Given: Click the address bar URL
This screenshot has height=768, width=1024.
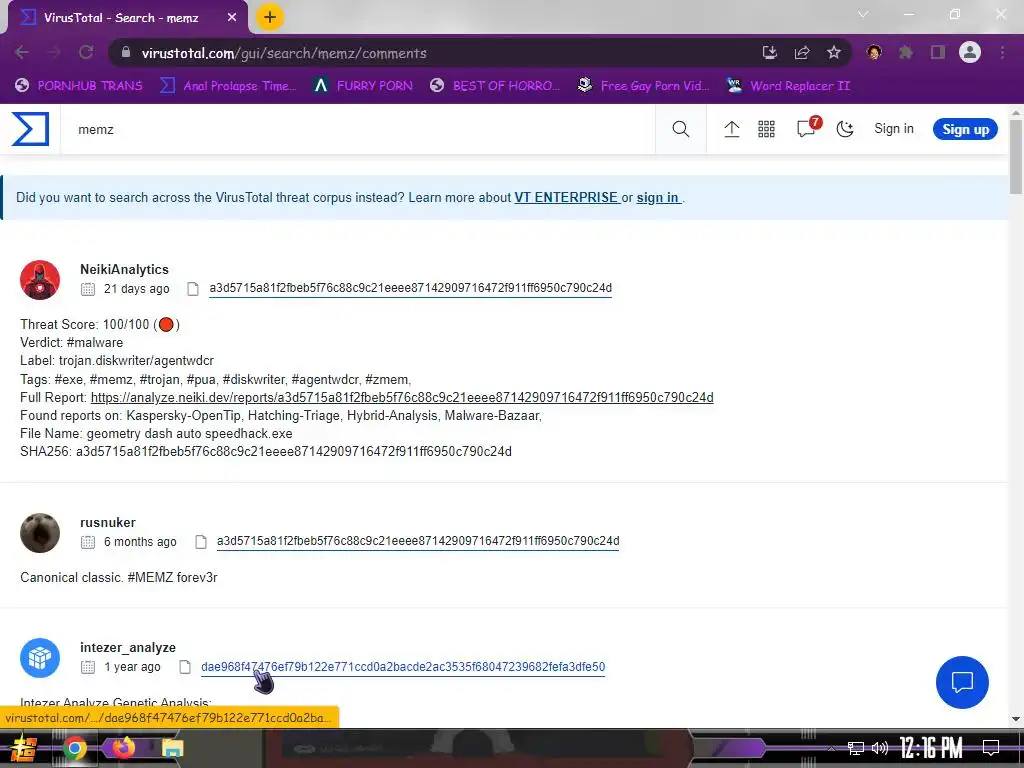Looking at the screenshot, I should (284, 54).
